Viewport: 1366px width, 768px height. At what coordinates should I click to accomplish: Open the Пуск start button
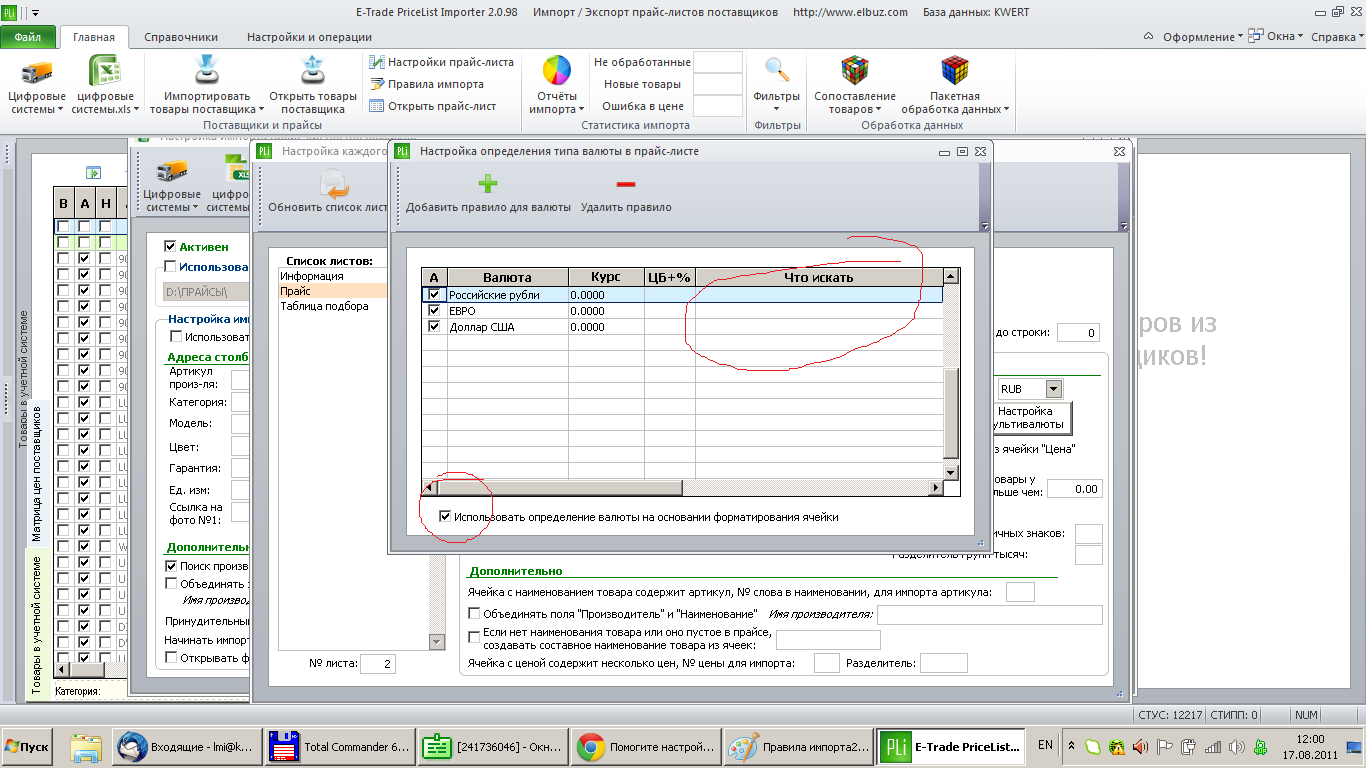click(28, 747)
